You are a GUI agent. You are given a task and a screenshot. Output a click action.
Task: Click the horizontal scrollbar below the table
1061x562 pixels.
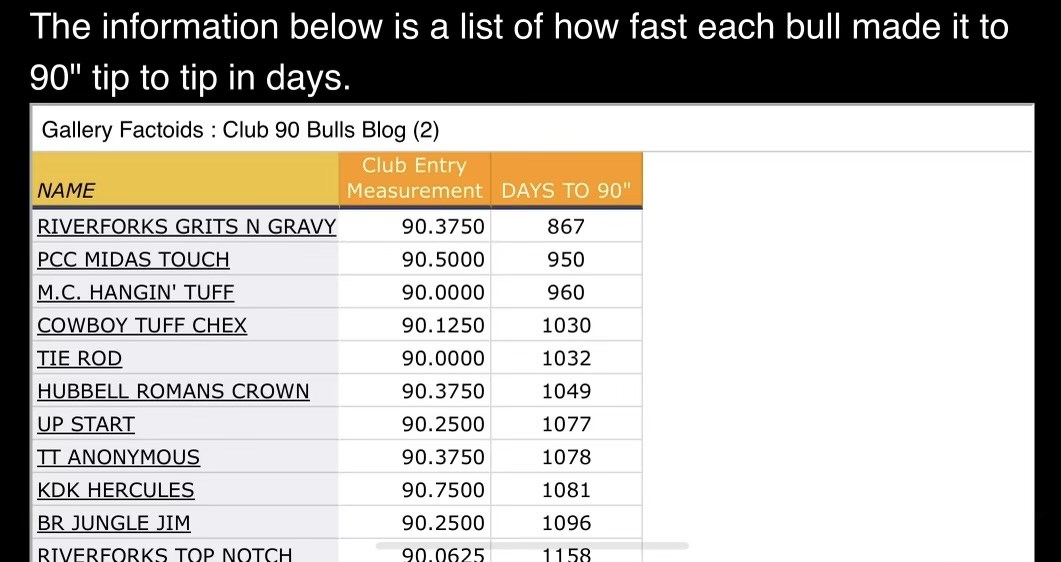[x=532, y=546]
